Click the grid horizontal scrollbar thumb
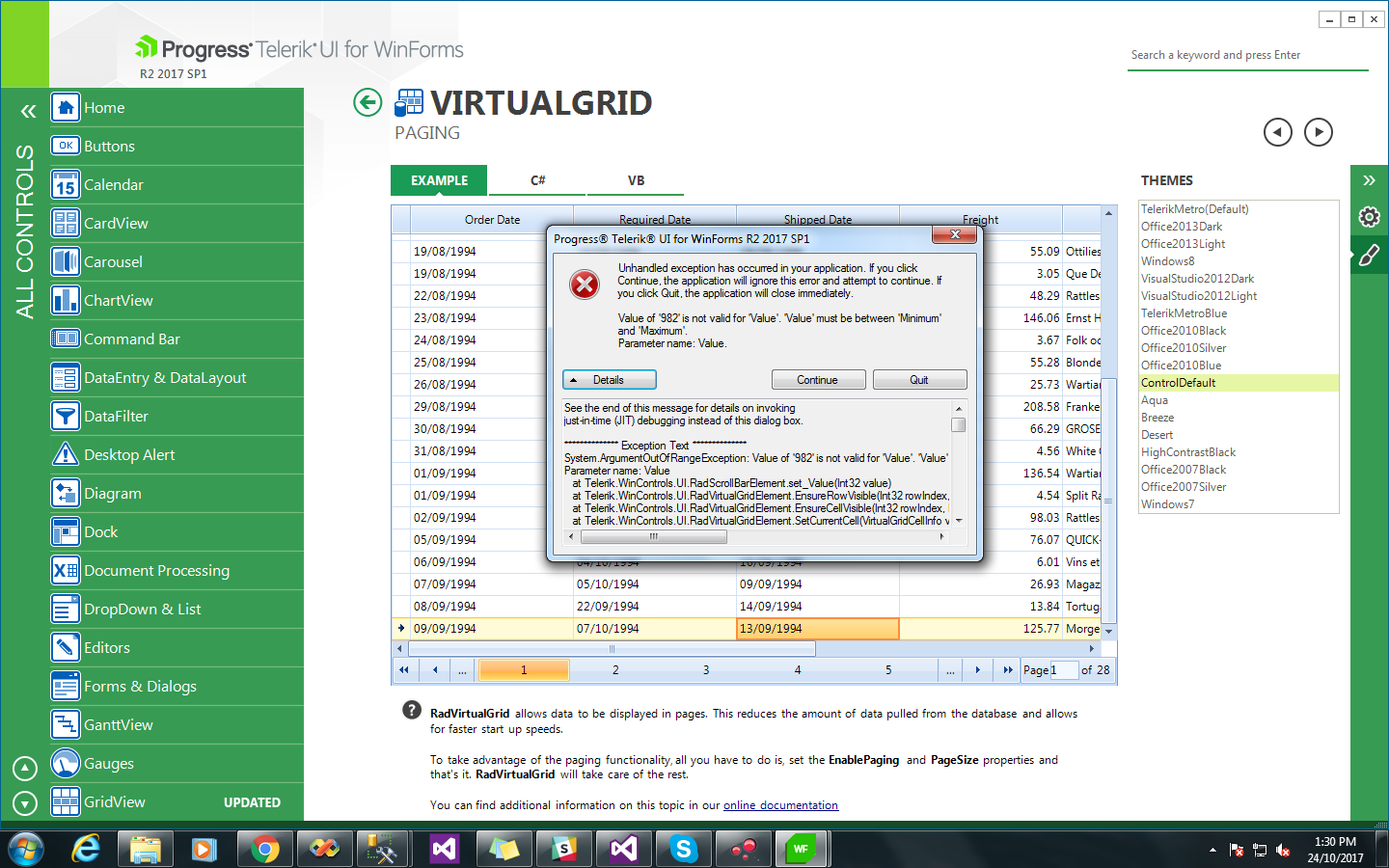Image resolution: width=1389 pixels, height=868 pixels. 612,649
